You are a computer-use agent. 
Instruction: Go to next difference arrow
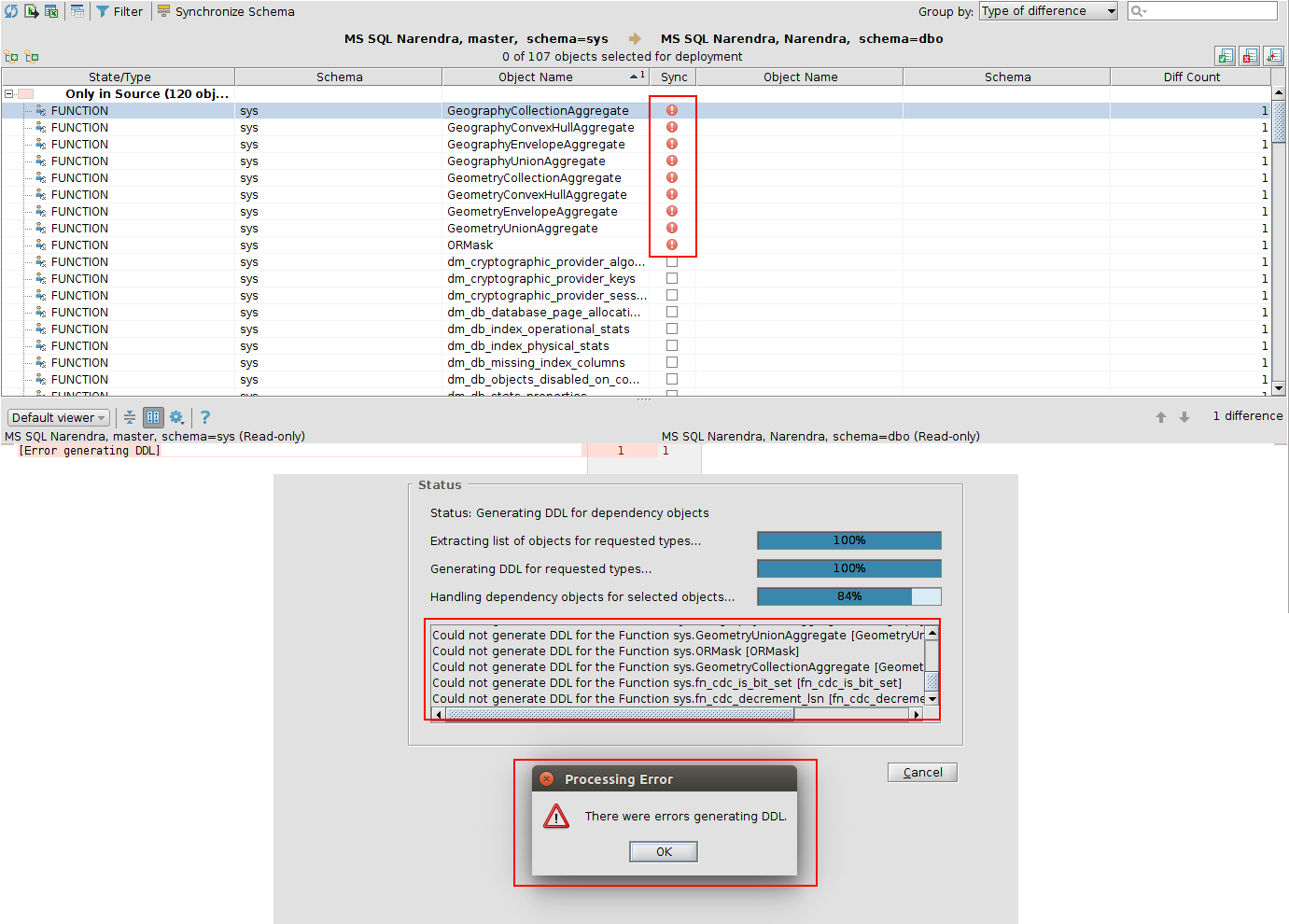pos(1184,417)
